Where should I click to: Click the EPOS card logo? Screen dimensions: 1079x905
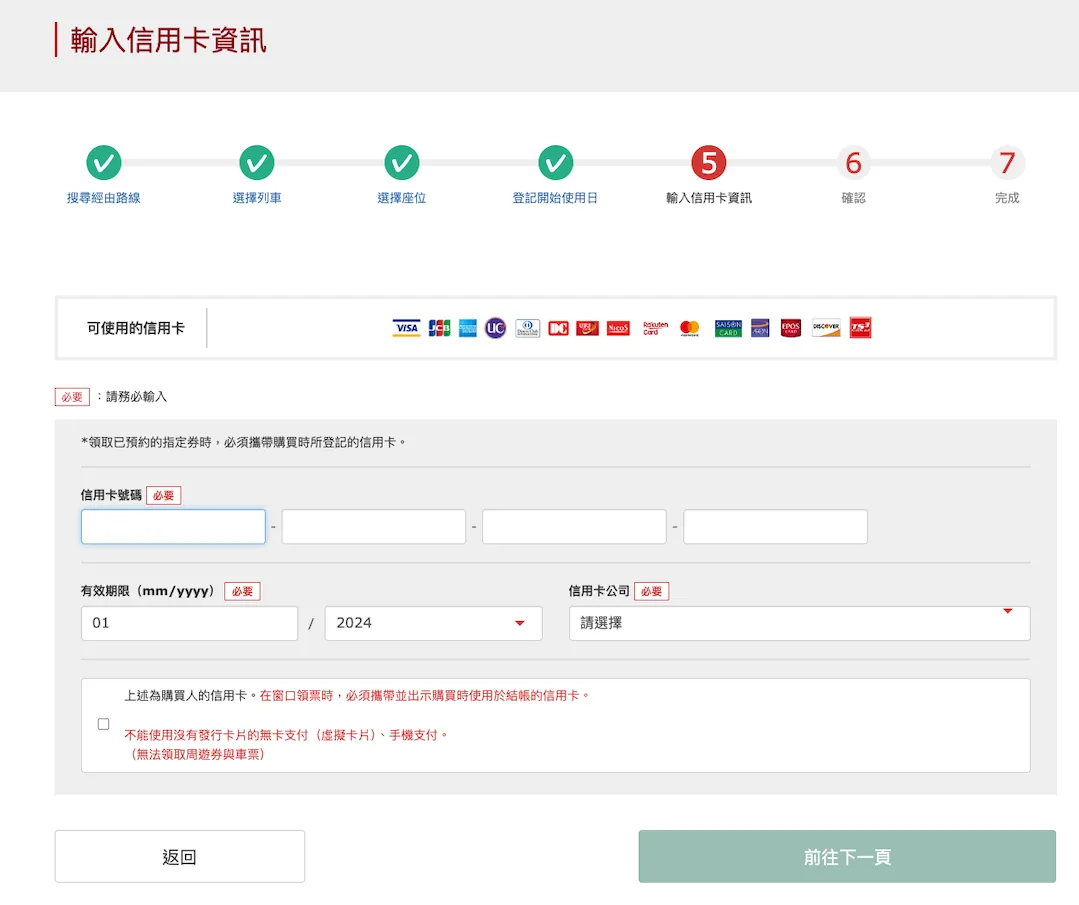click(x=791, y=328)
